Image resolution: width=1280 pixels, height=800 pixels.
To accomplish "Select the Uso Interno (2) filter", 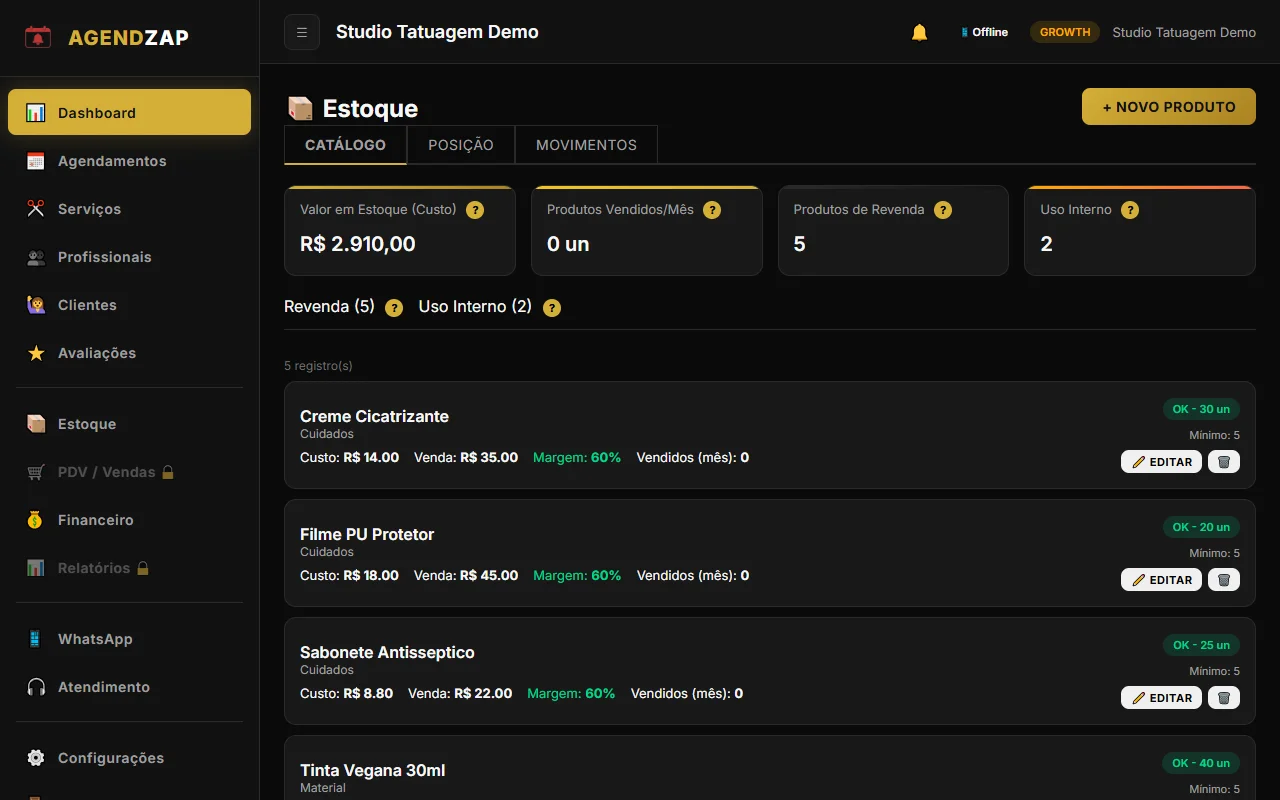I will point(475,307).
